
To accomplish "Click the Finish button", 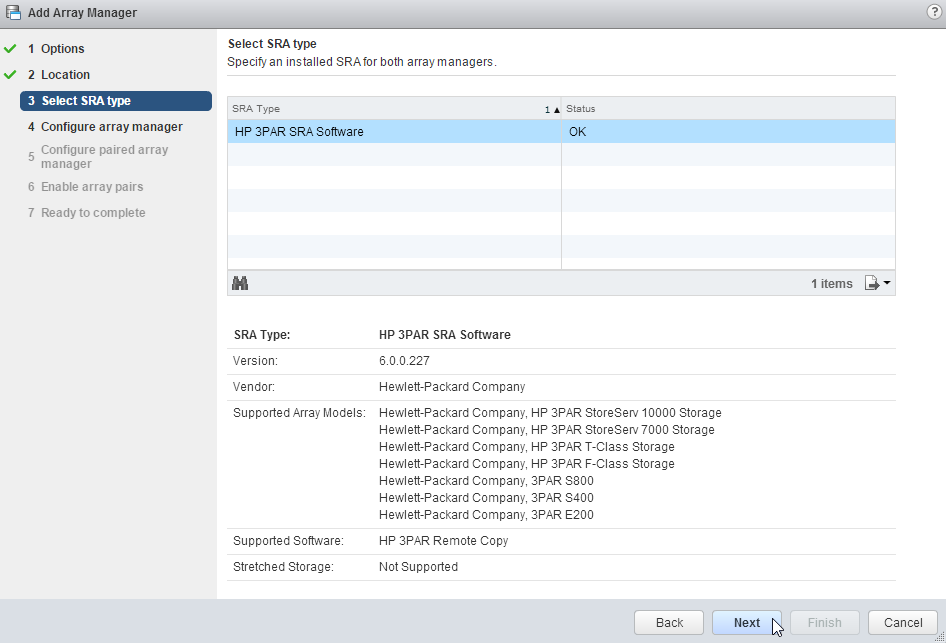I will click(x=825, y=622).
